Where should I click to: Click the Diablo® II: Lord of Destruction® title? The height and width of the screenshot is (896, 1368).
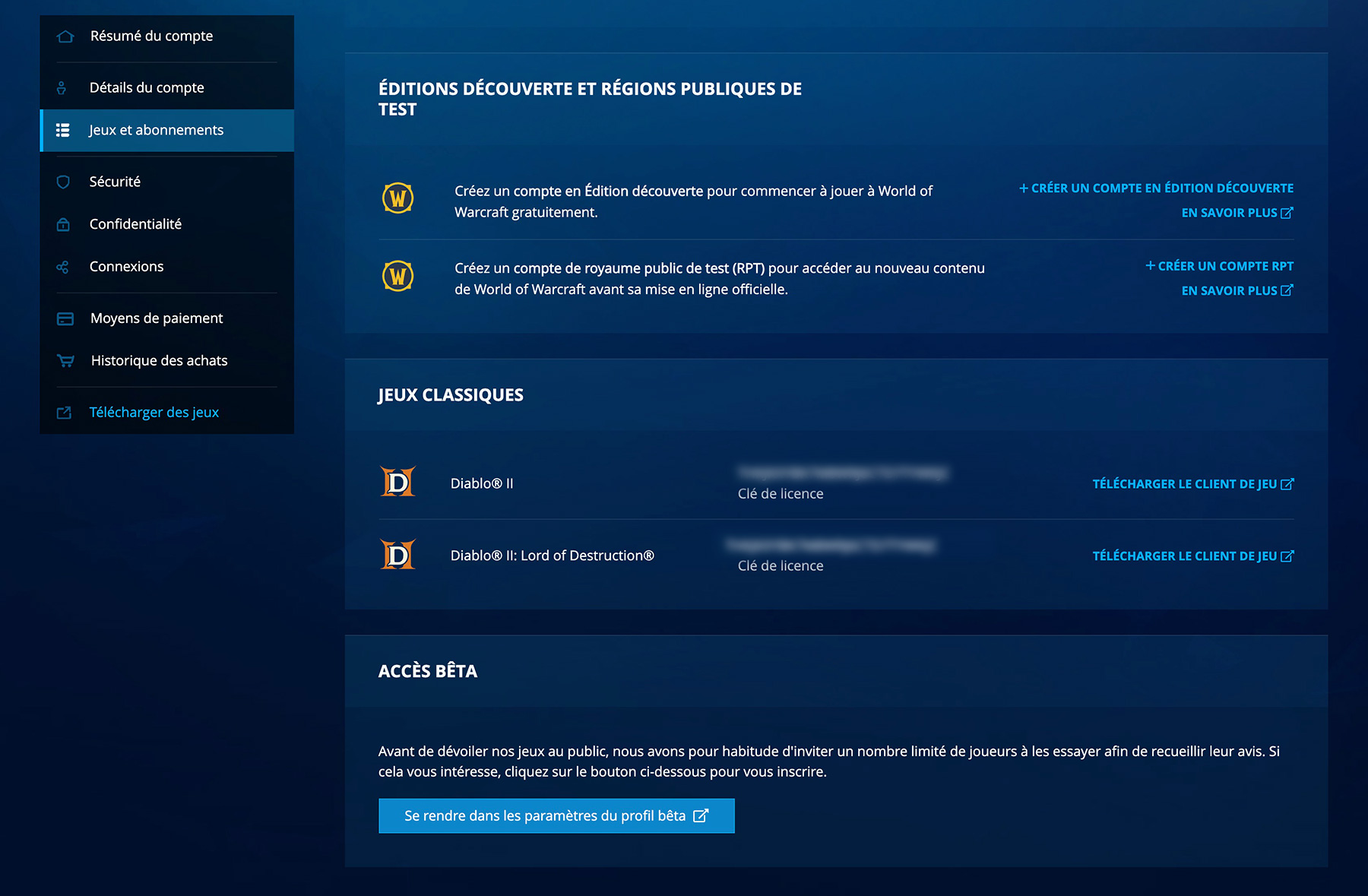tap(553, 556)
